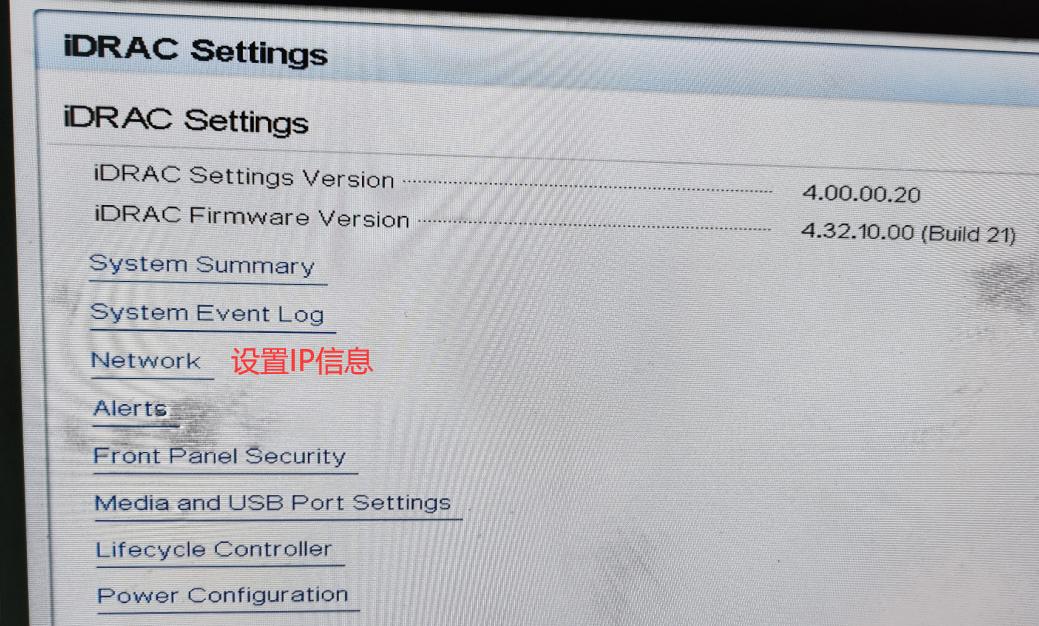Open the System Summary page

tap(202, 265)
